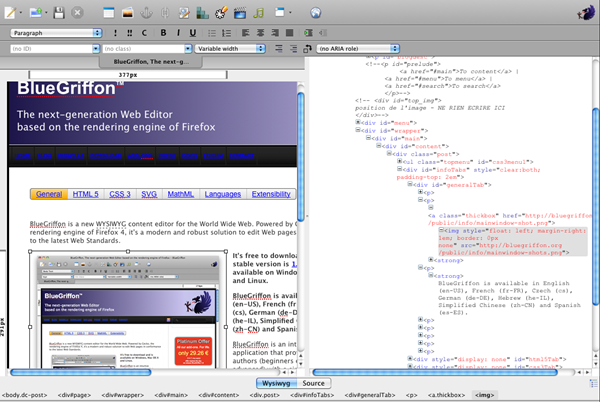Click the source pane vertical scrollbar
600x402 pixels.
(595, 207)
